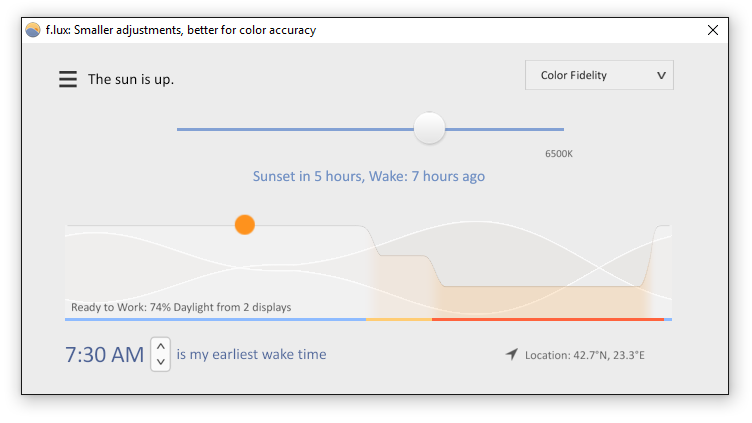Click the Location: 42.7°N, 23.3°E text
This screenshot has width=752, height=423.
[x=585, y=355]
